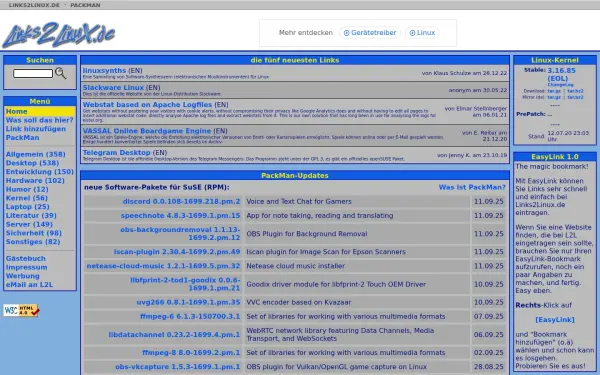The image size is (600, 375).
Task: Select Home in the menu
Action: click(16, 111)
